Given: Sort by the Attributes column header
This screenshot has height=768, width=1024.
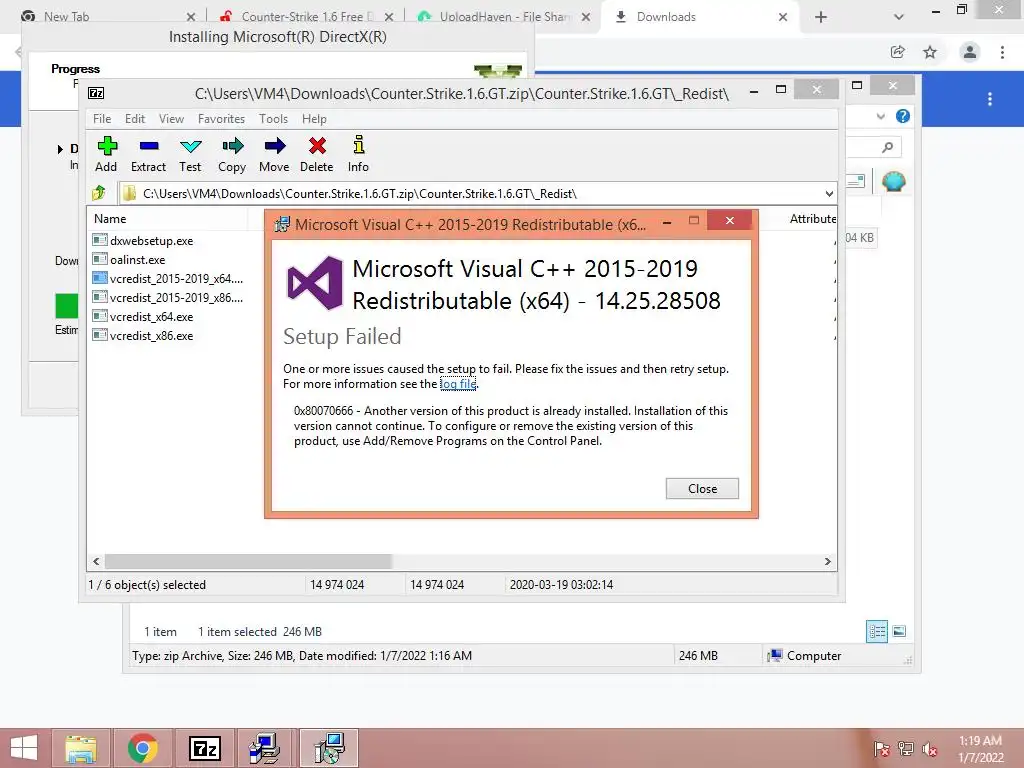Looking at the screenshot, I should pos(812,219).
